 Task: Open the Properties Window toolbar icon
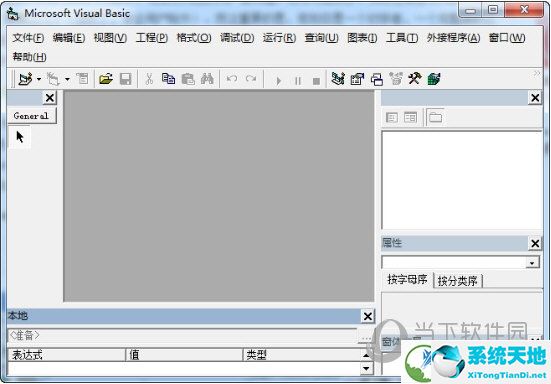pyautogui.click(x=357, y=79)
